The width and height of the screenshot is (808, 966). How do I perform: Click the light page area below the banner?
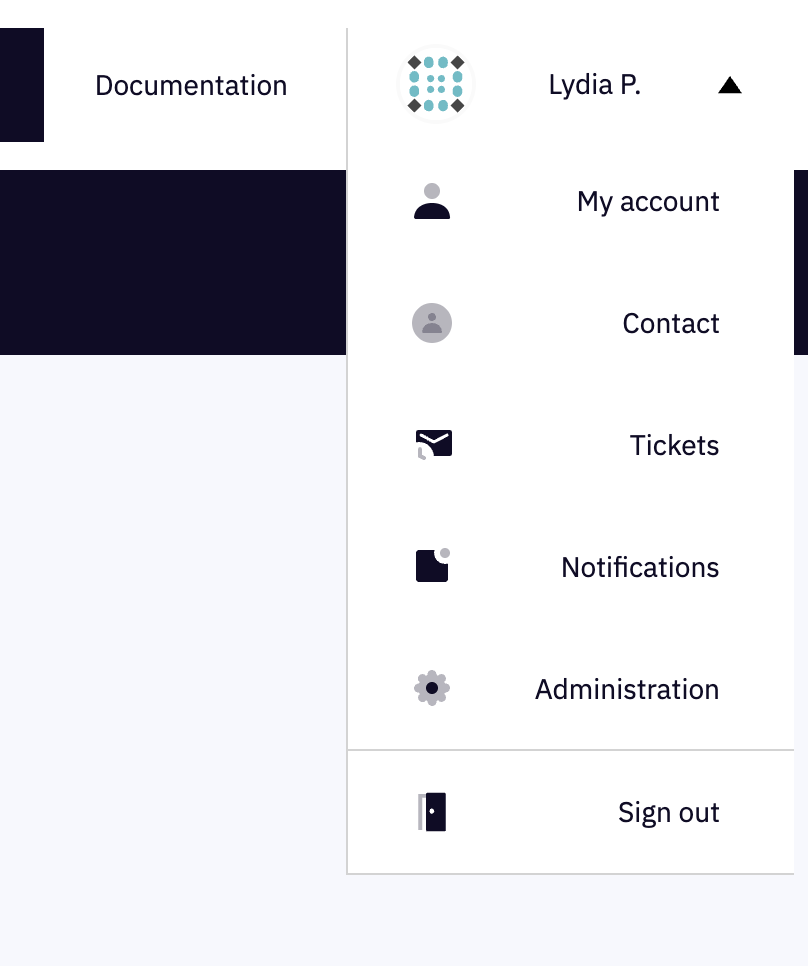click(x=172, y=650)
